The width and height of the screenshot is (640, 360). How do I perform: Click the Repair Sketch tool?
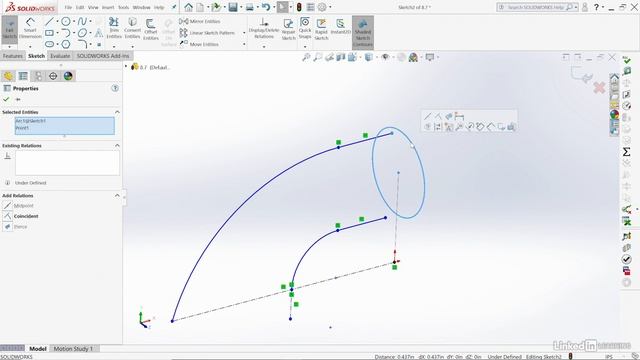click(x=289, y=29)
